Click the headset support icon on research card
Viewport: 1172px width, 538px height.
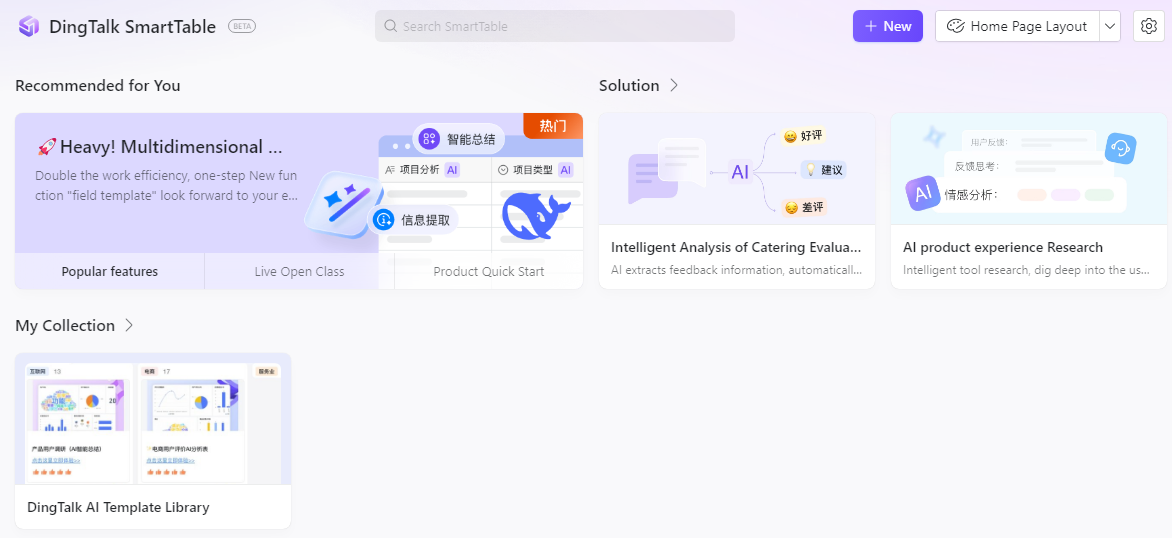(1120, 148)
